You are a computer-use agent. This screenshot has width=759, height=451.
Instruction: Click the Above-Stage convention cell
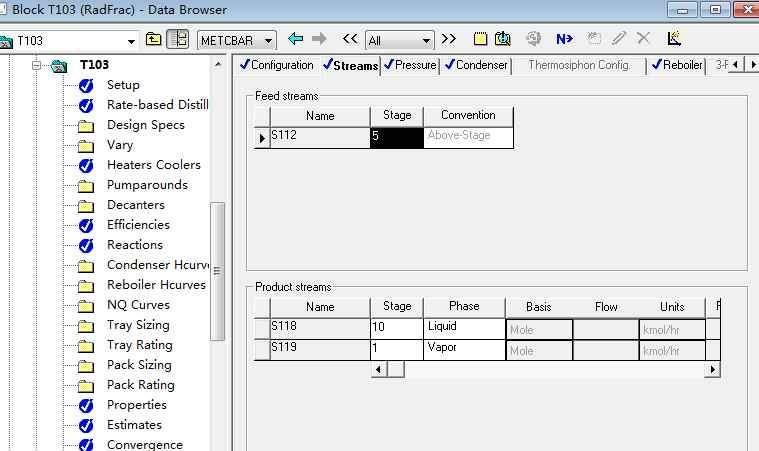click(x=468, y=137)
